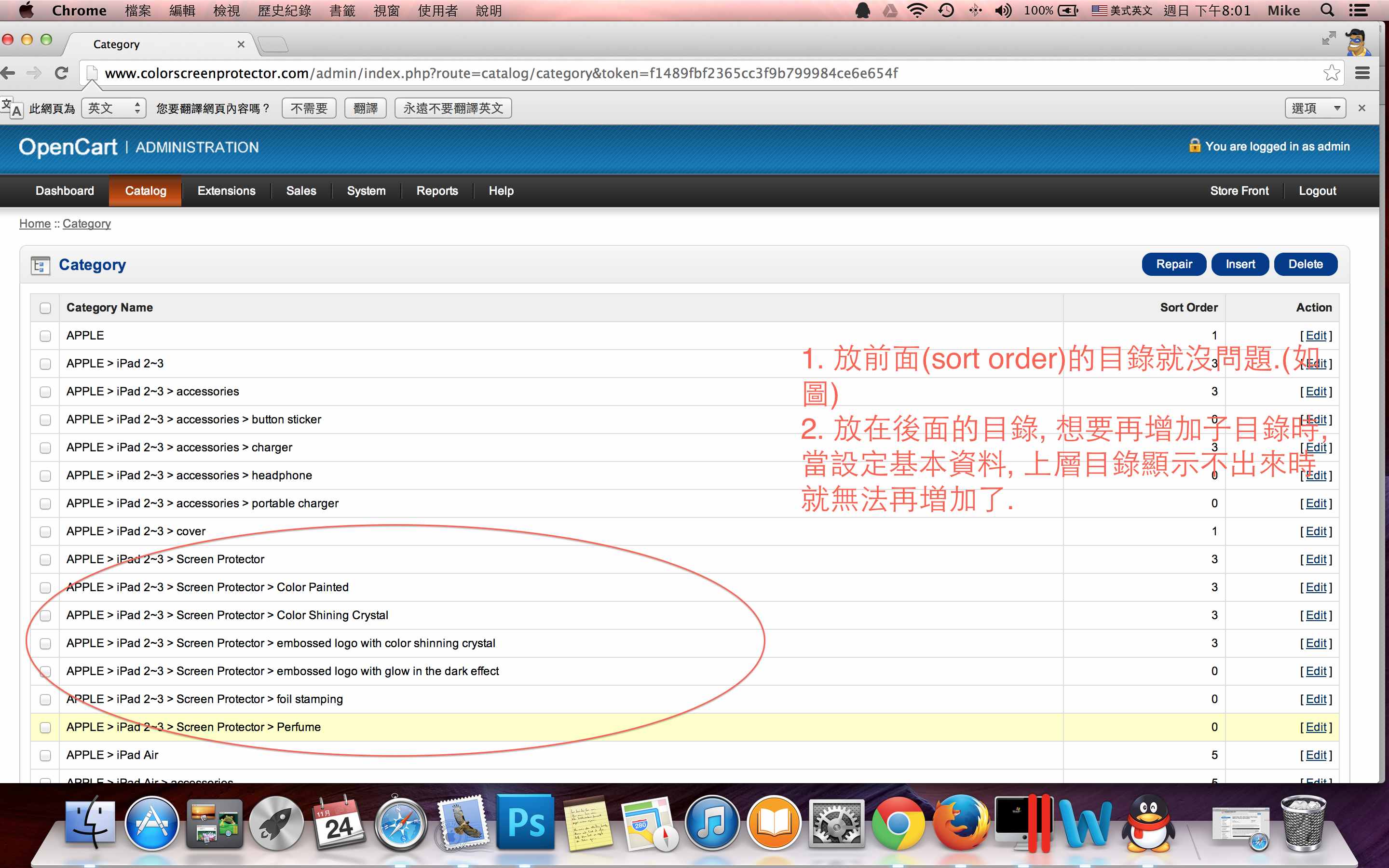Open the page language dropdown (英文)
Viewport: 1389px width, 868px height.
(114, 108)
